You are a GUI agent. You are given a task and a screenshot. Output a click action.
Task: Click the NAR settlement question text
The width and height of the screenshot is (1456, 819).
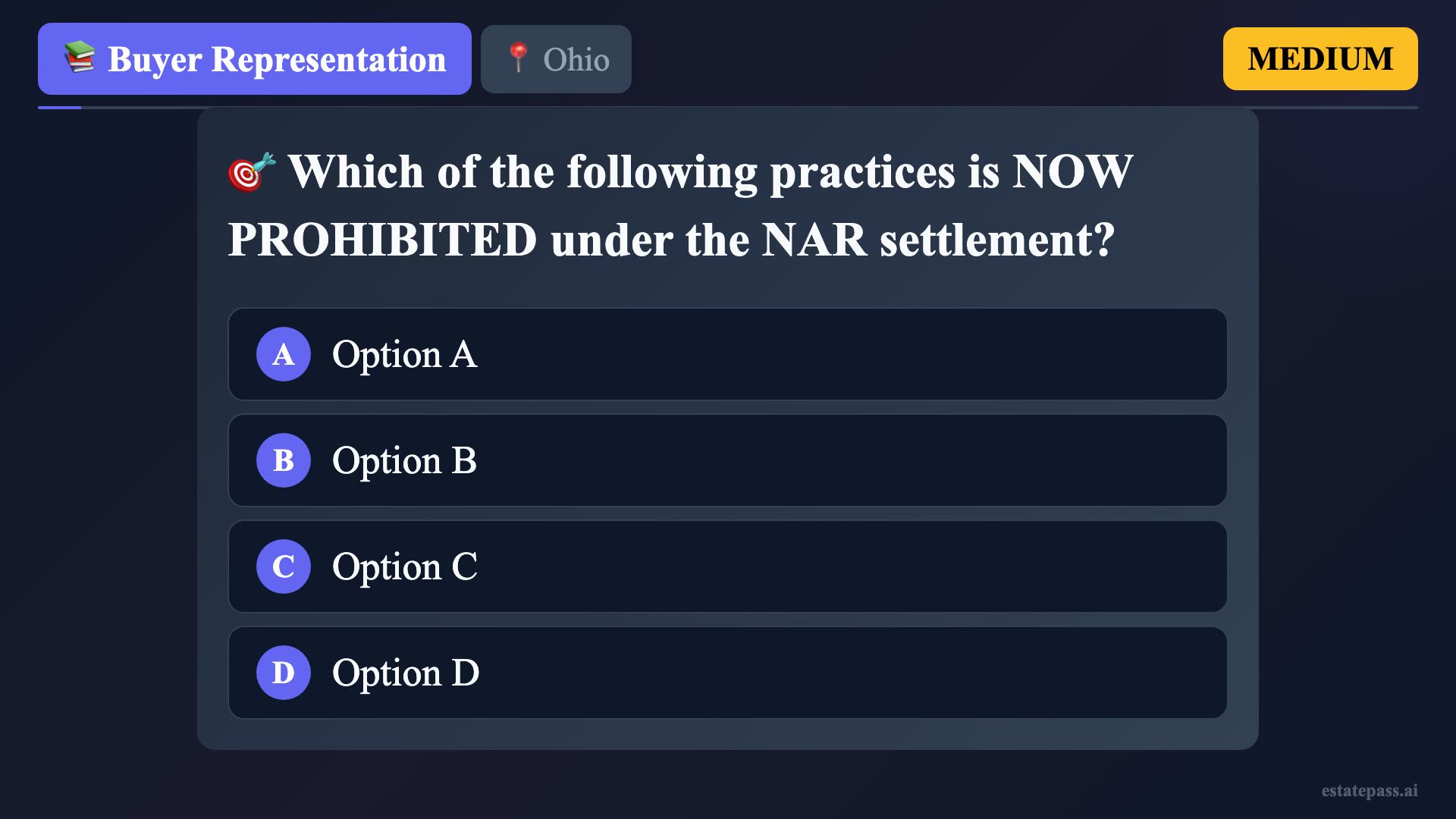coord(682,205)
